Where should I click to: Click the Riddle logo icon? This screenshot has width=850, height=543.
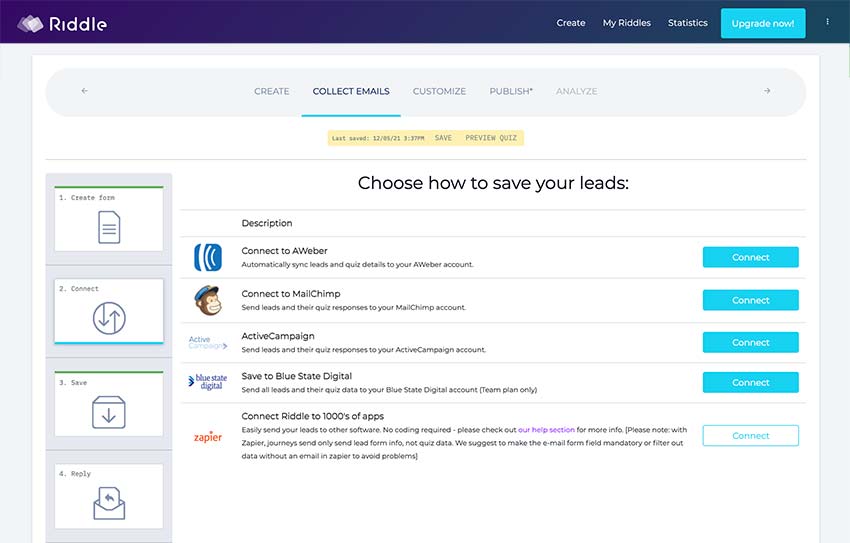tap(30, 24)
